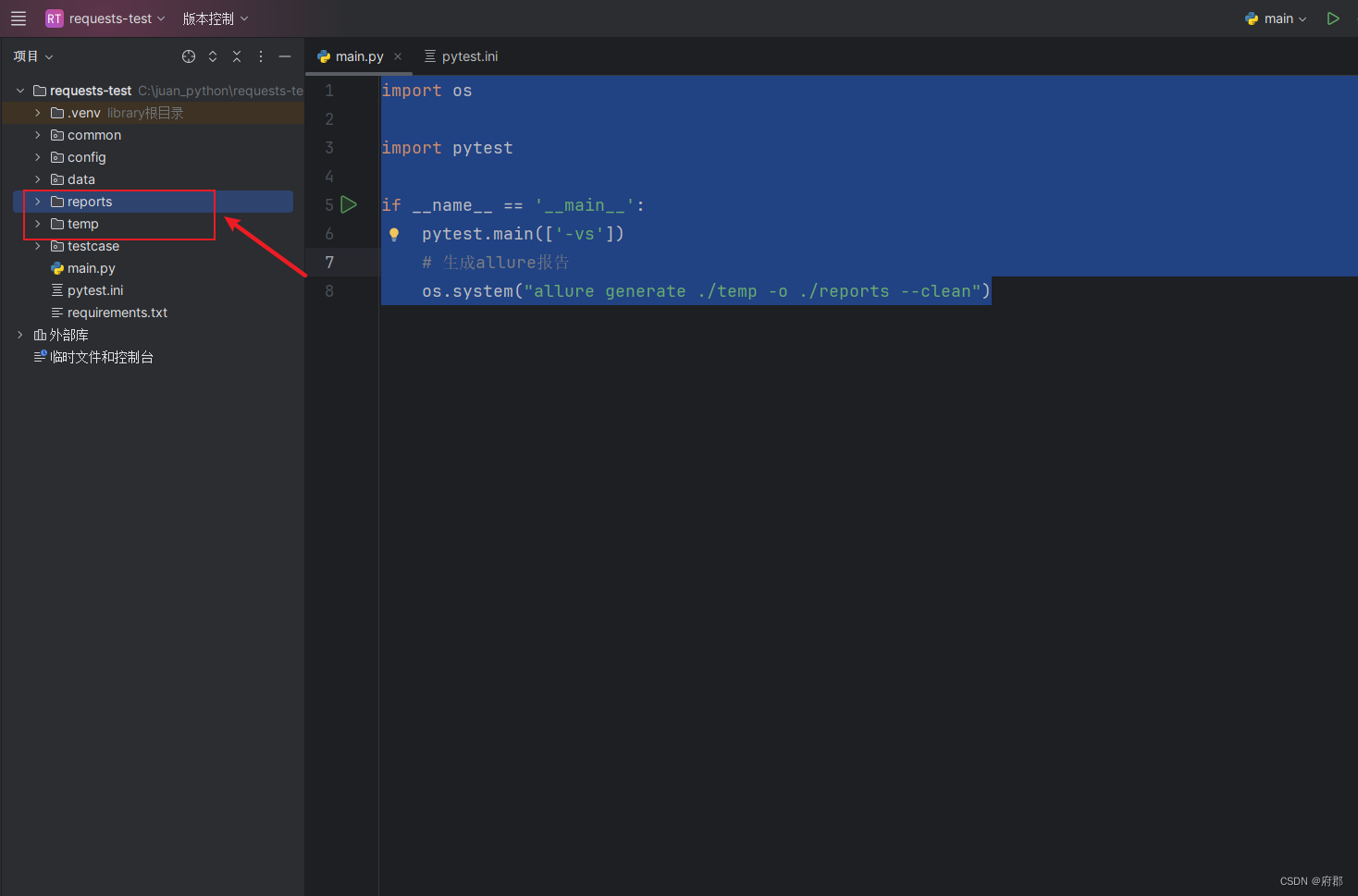Open the 项目 view dropdown
The image size is (1358, 896).
33,56
